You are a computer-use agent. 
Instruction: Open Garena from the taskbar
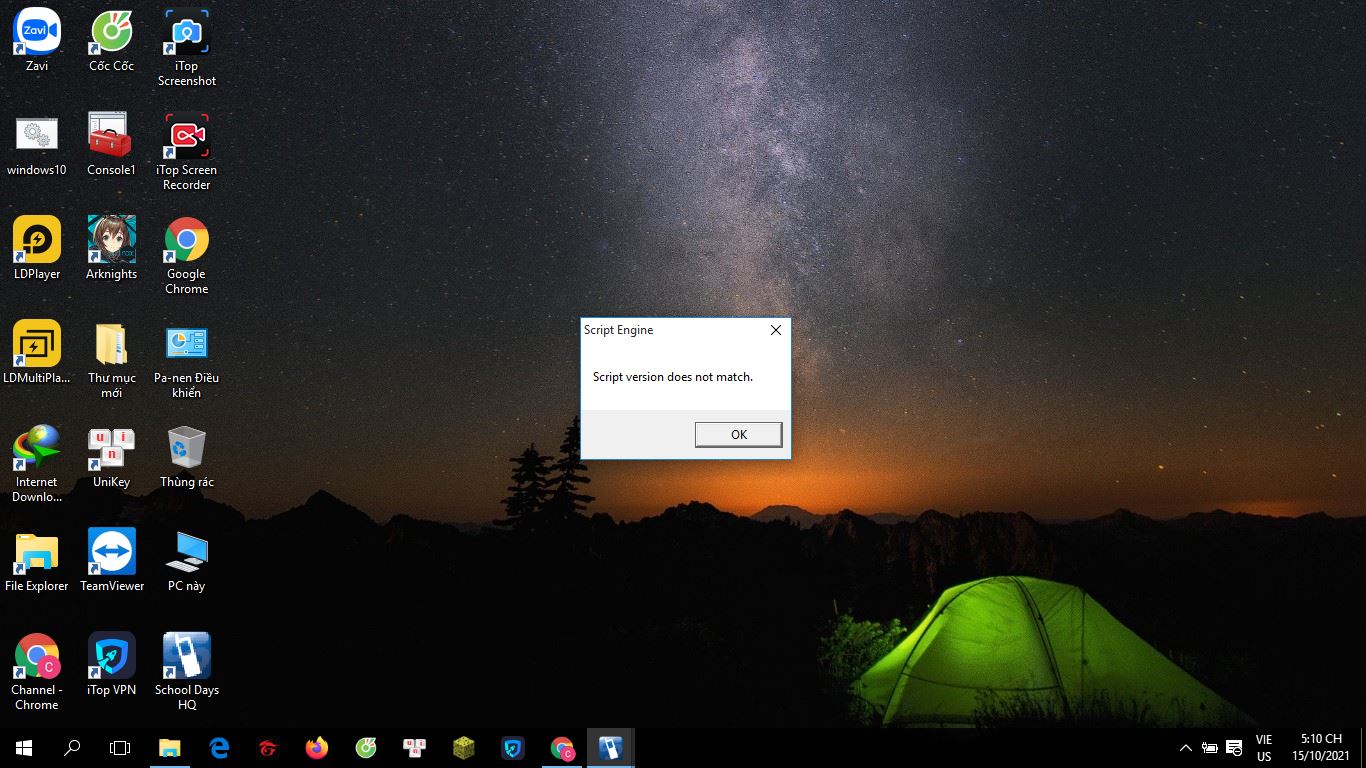[268, 747]
